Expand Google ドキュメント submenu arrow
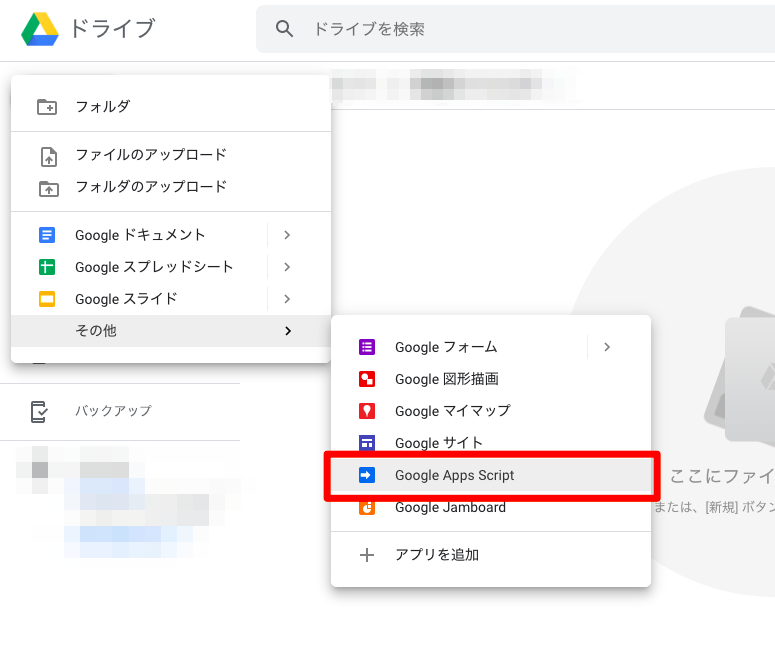The height and width of the screenshot is (654, 775). 287,235
